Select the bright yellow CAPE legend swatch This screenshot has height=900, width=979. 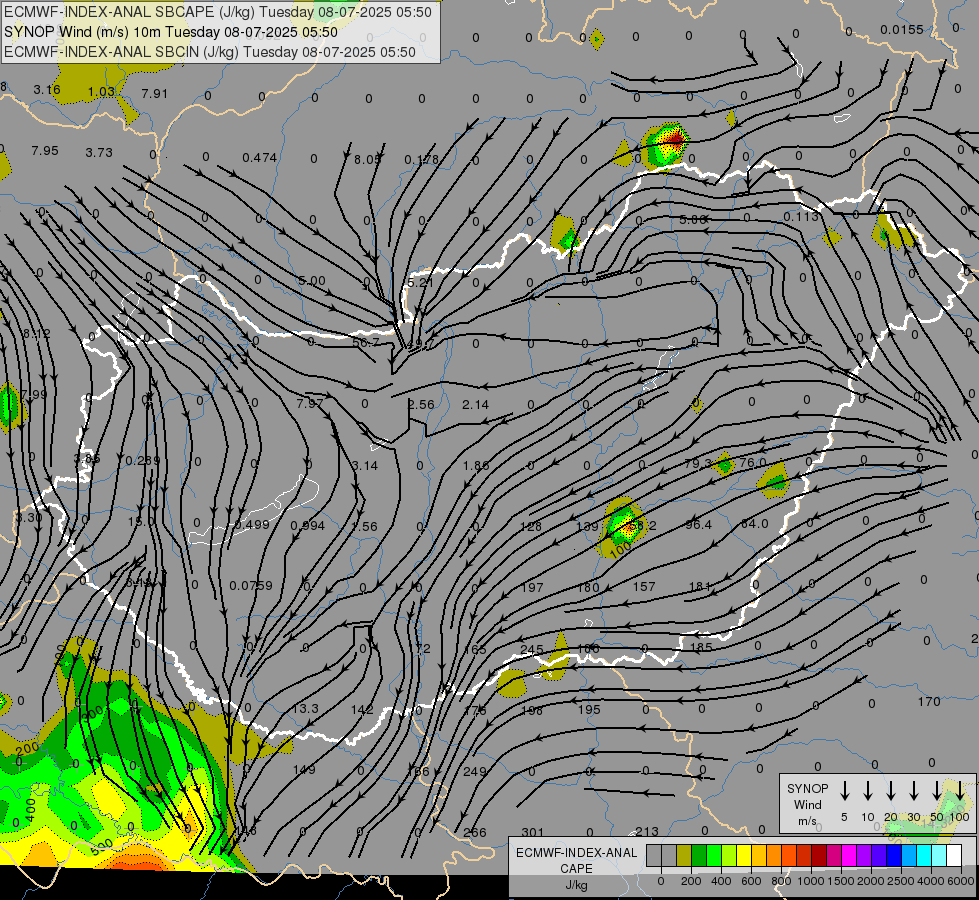tap(744, 855)
